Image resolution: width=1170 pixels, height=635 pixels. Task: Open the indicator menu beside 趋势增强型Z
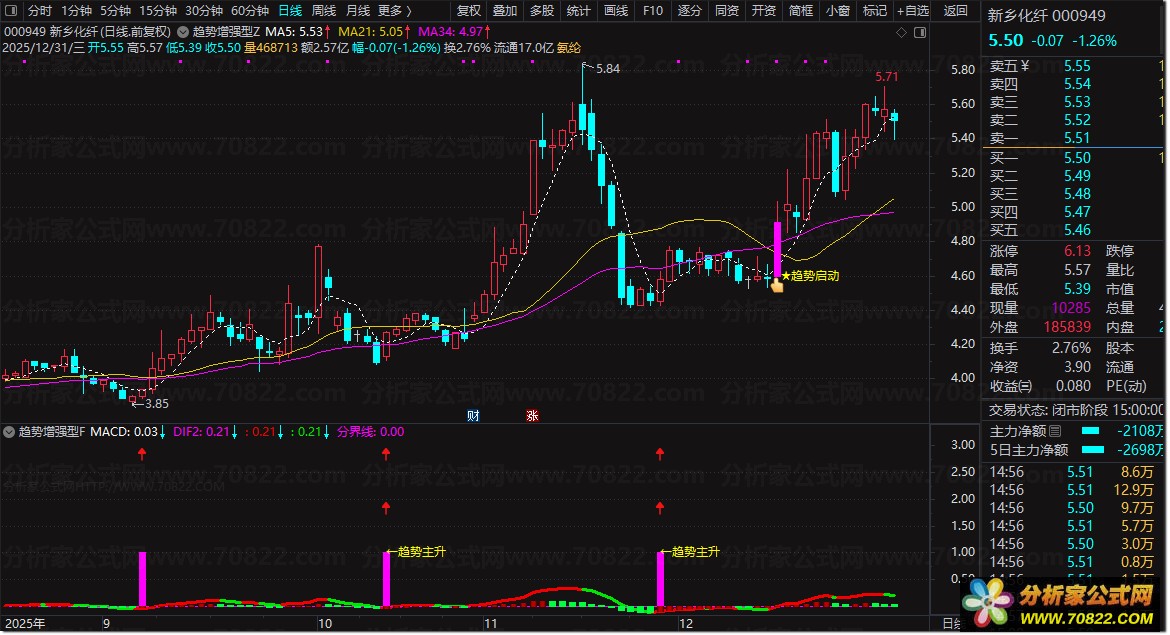(x=182, y=32)
